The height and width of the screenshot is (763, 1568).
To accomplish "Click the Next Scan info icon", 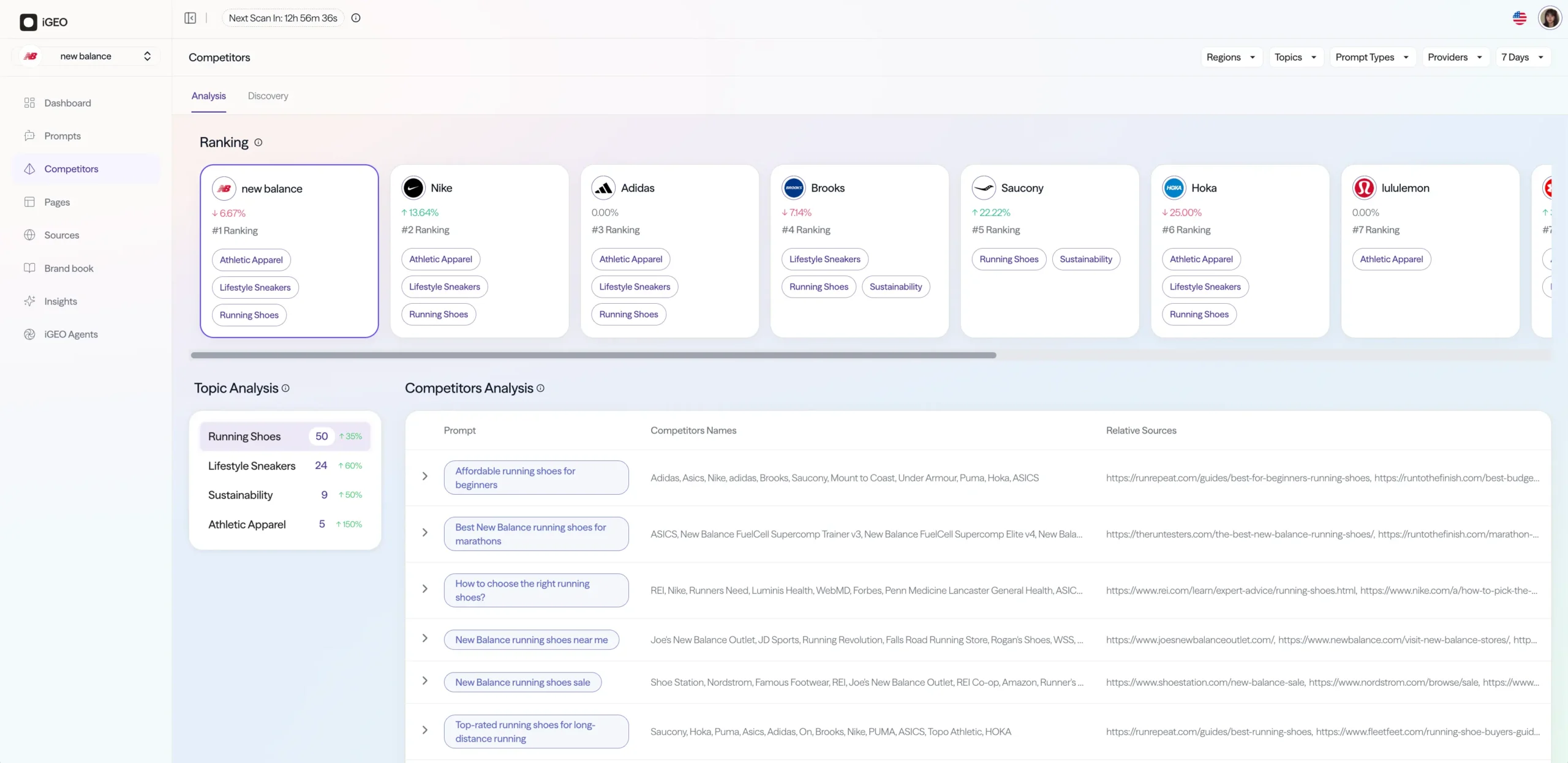I will 356,18.
